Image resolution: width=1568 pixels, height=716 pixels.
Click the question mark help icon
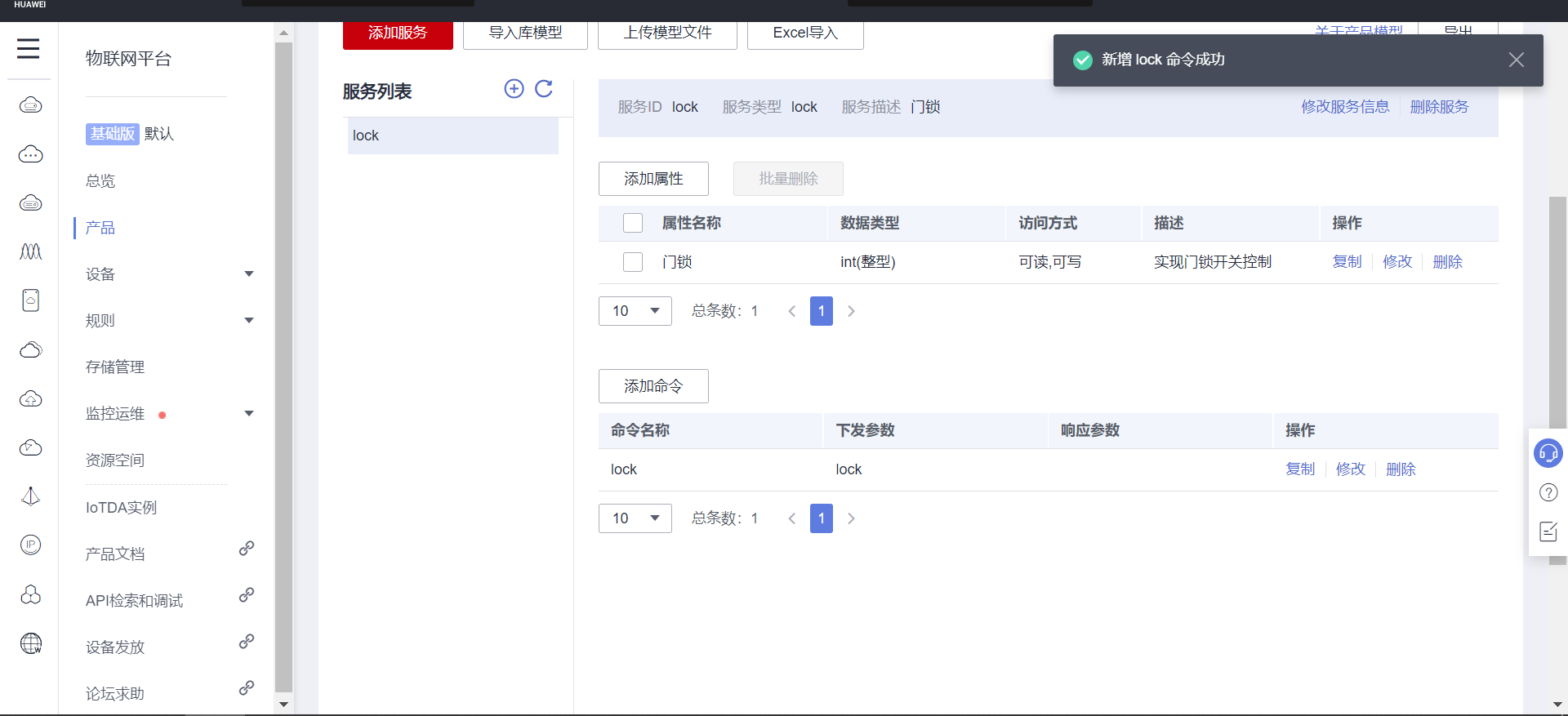1548,492
